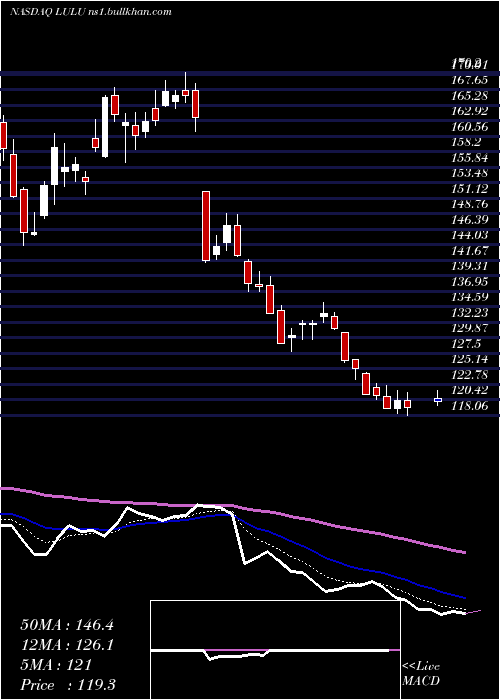Click the 153.48 price axis label
This screenshot has width=500, height=700.
pyautogui.click(x=470, y=173)
